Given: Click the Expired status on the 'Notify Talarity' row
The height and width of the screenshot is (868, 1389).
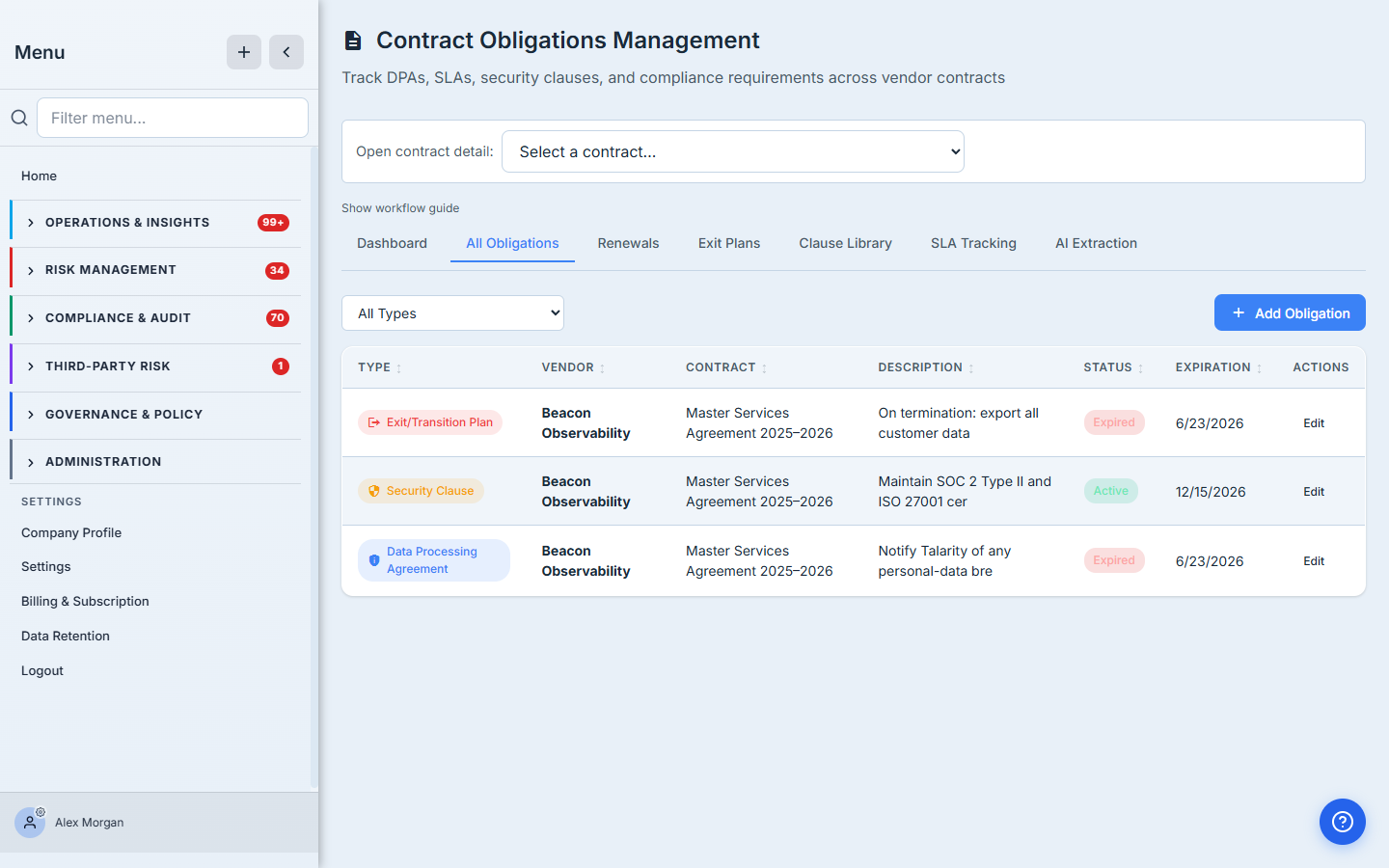Looking at the screenshot, I should [1114, 560].
